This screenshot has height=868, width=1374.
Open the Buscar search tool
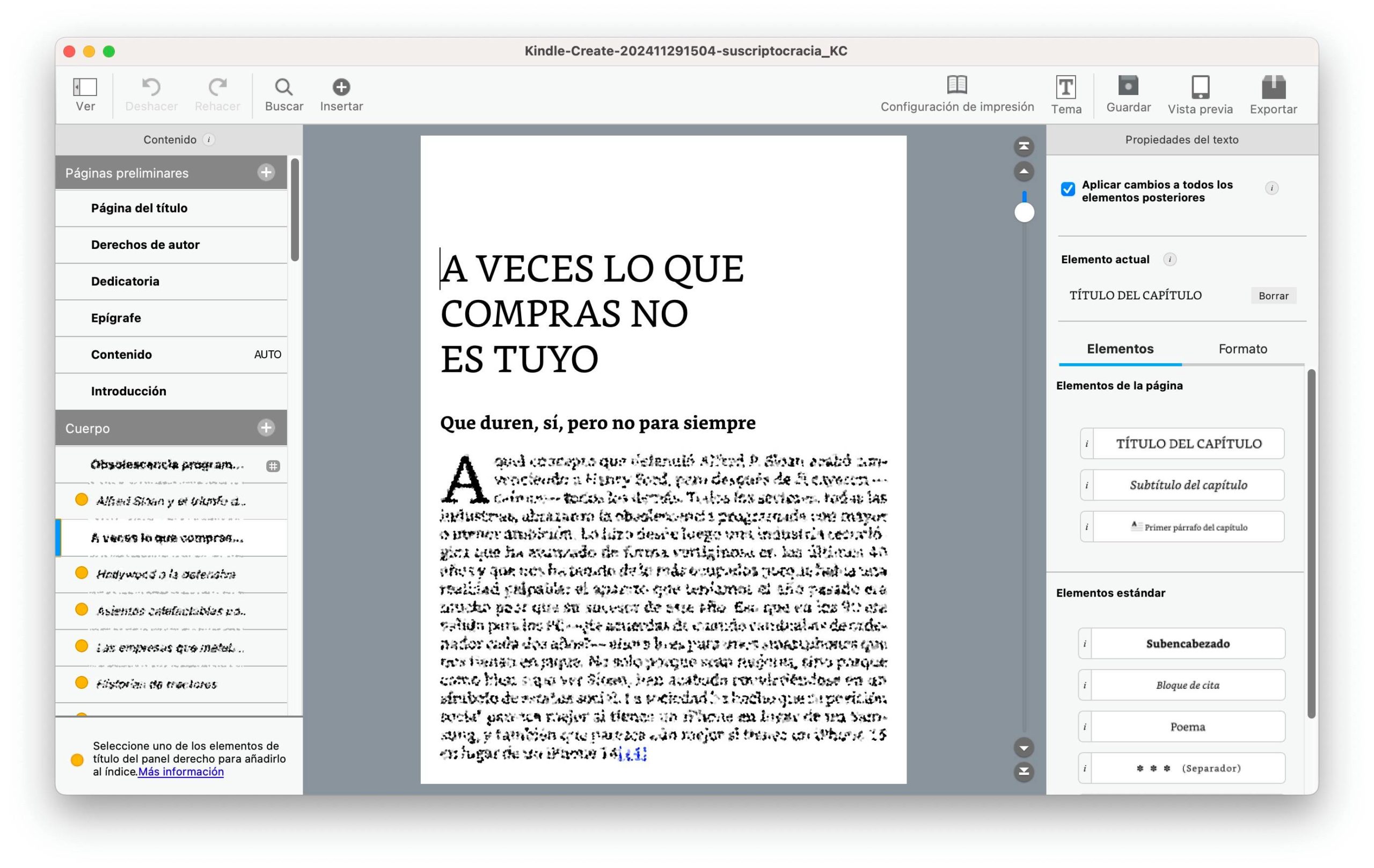[283, 87]
